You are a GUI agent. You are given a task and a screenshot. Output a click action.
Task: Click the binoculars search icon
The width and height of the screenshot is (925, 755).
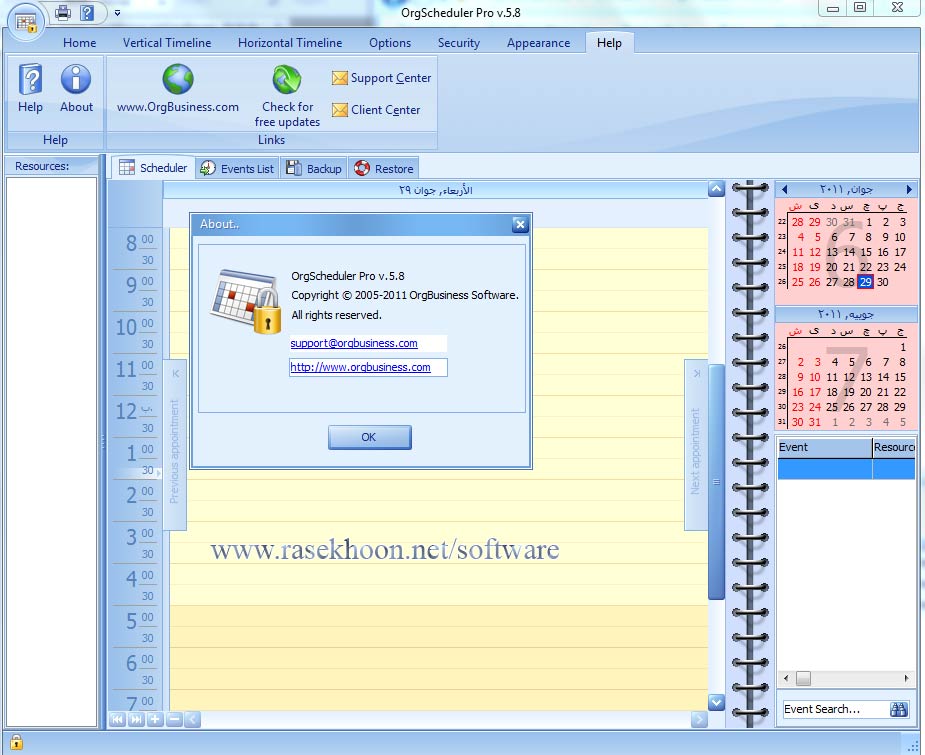pos(898,709)
